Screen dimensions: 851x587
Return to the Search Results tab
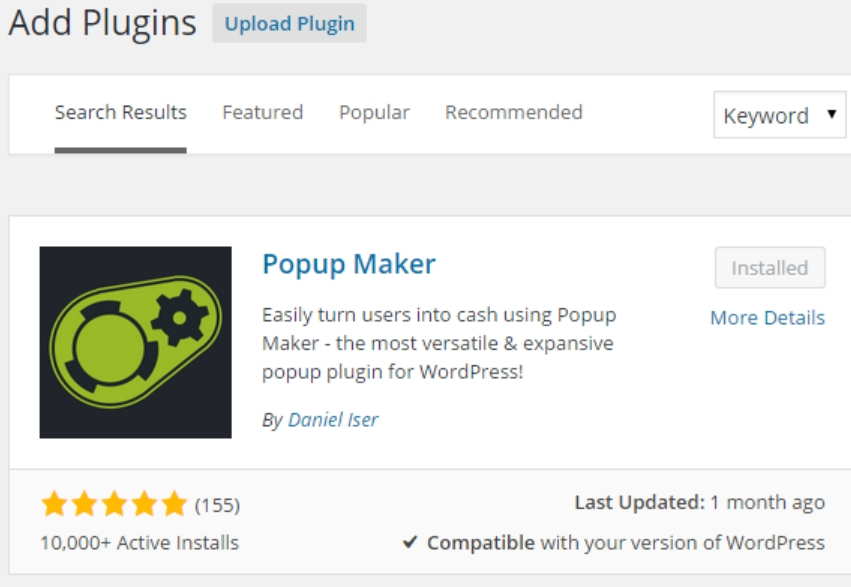(x=119, y=113)
